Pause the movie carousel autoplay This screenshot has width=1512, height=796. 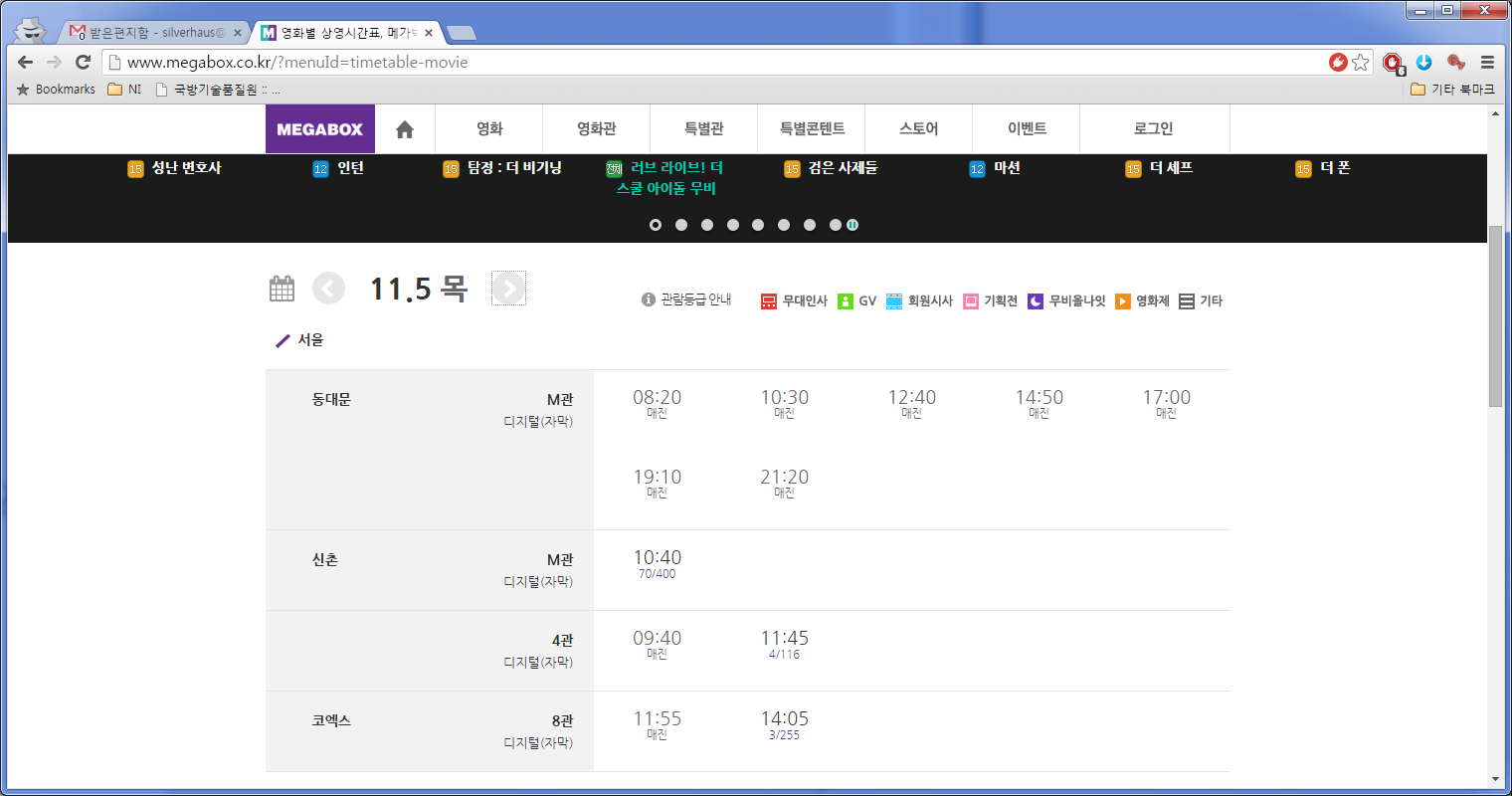pos(852,225)
